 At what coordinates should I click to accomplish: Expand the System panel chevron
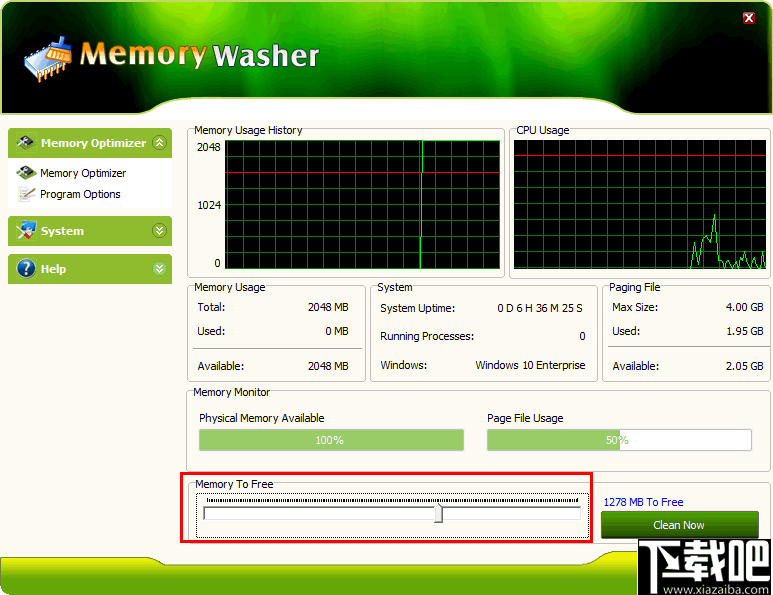click(x=159, y=230)
